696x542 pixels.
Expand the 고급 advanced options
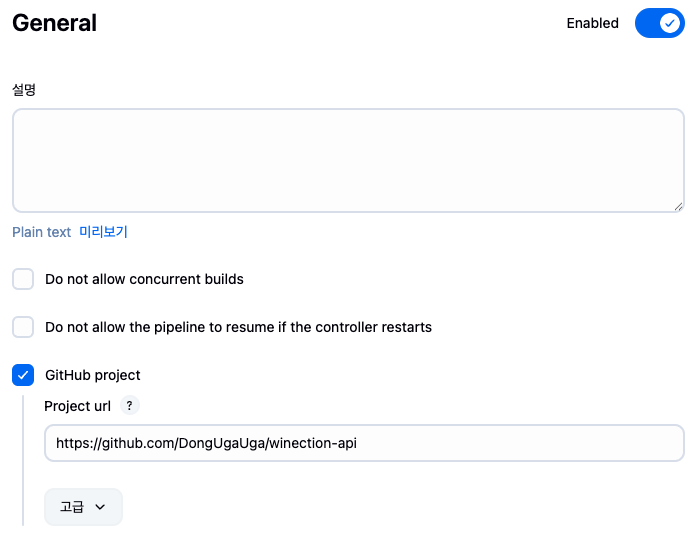click(83, 507)
